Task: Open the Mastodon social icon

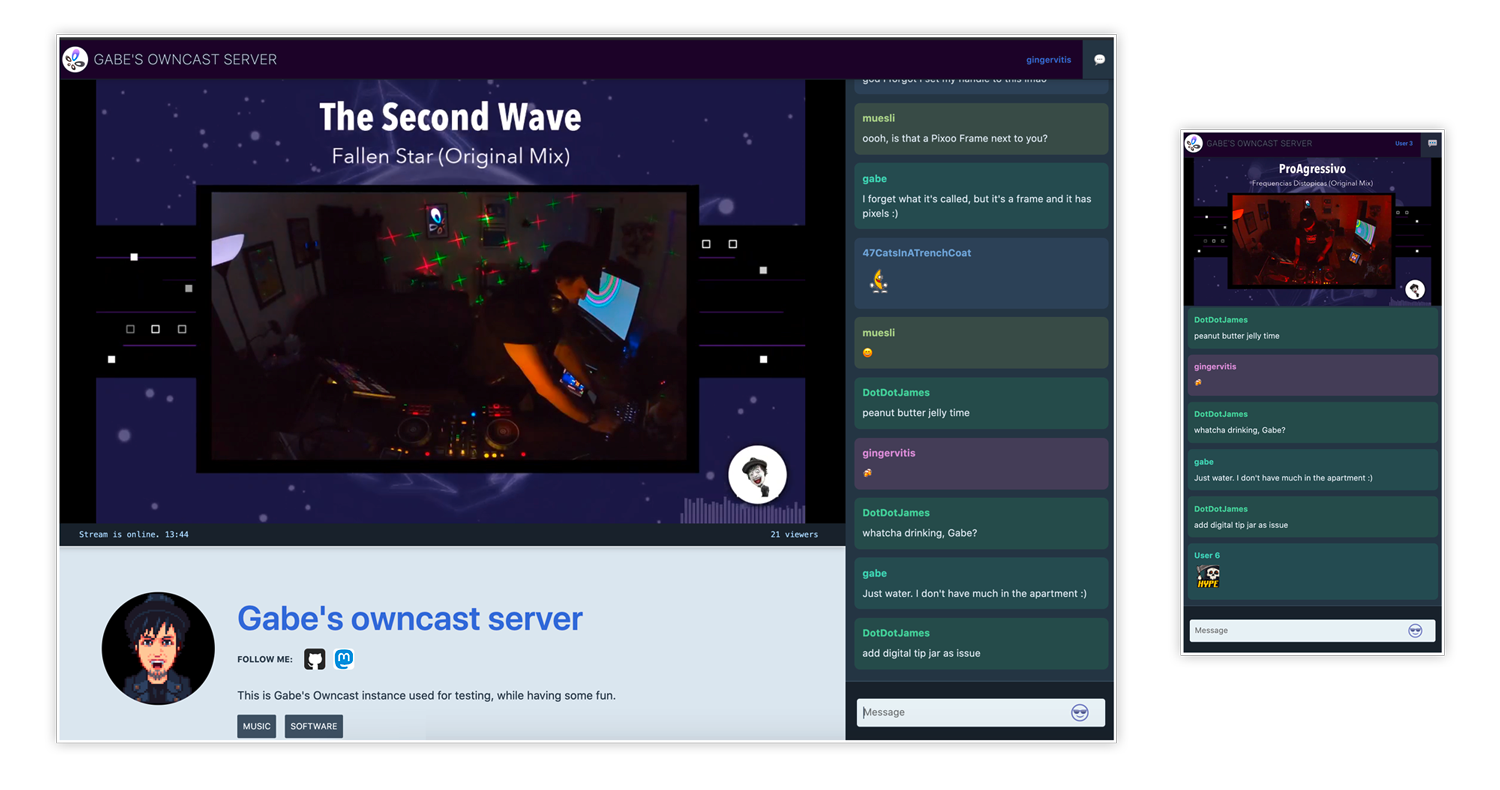Action: pos(344,659)
